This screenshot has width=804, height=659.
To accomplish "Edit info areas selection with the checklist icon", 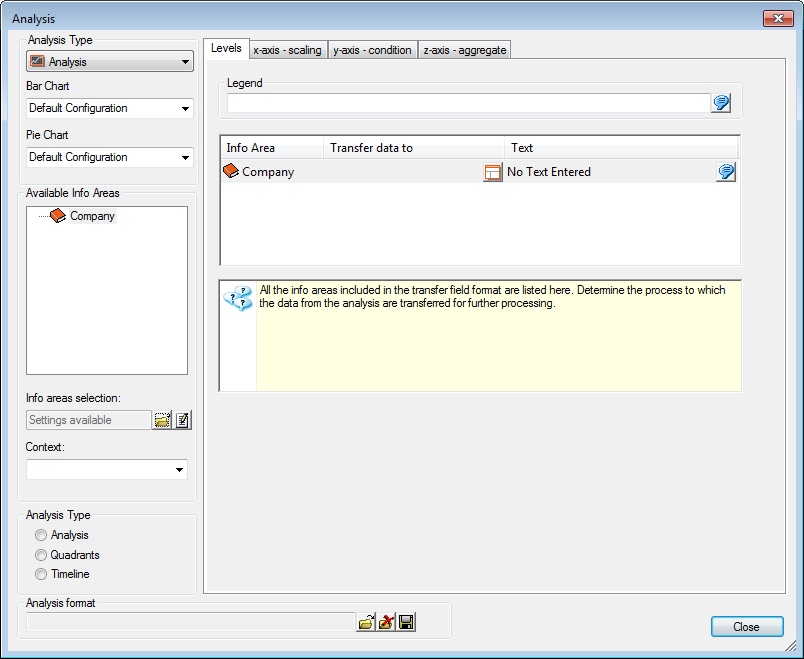I will (182, 420).
